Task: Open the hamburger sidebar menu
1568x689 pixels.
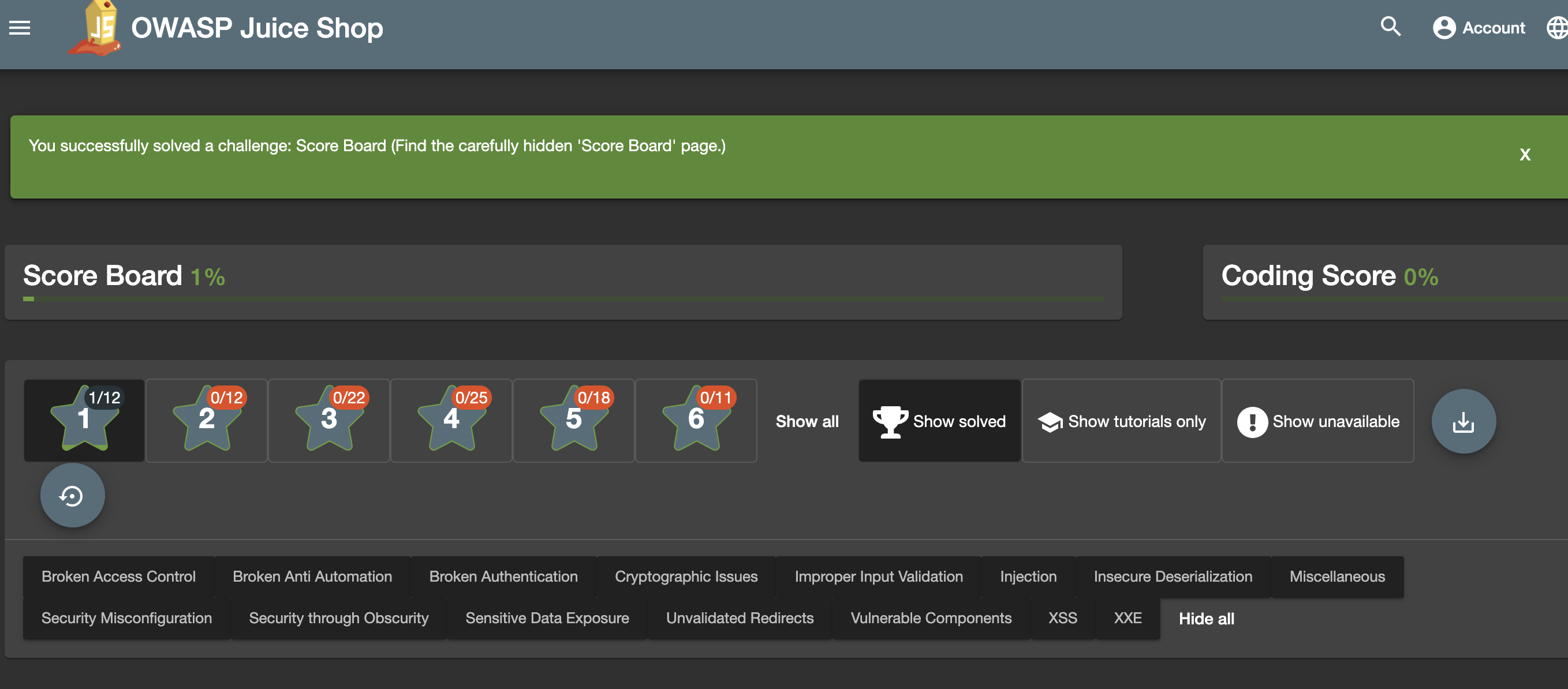Action: point(20,28)
